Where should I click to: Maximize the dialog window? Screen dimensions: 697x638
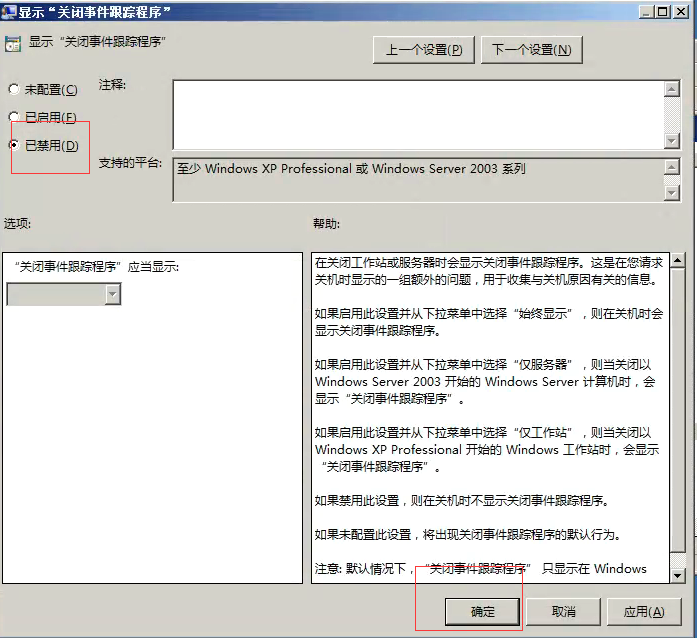[663, 12]
